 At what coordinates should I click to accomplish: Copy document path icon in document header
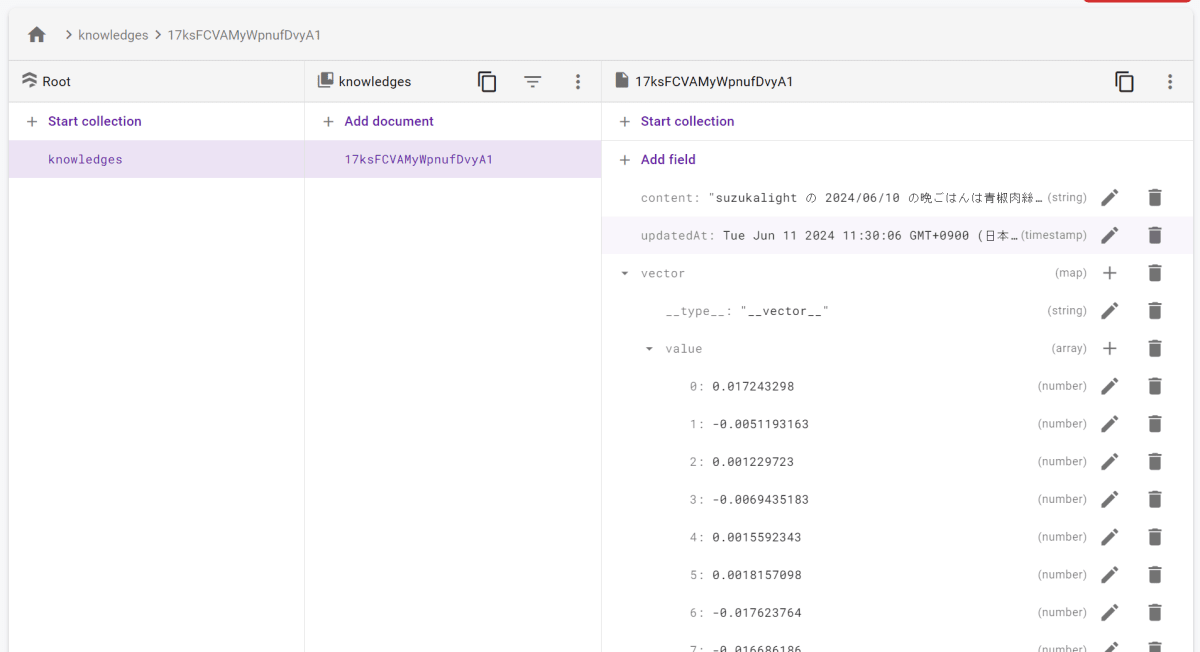pyautogui.click(x=1125, y=82)
